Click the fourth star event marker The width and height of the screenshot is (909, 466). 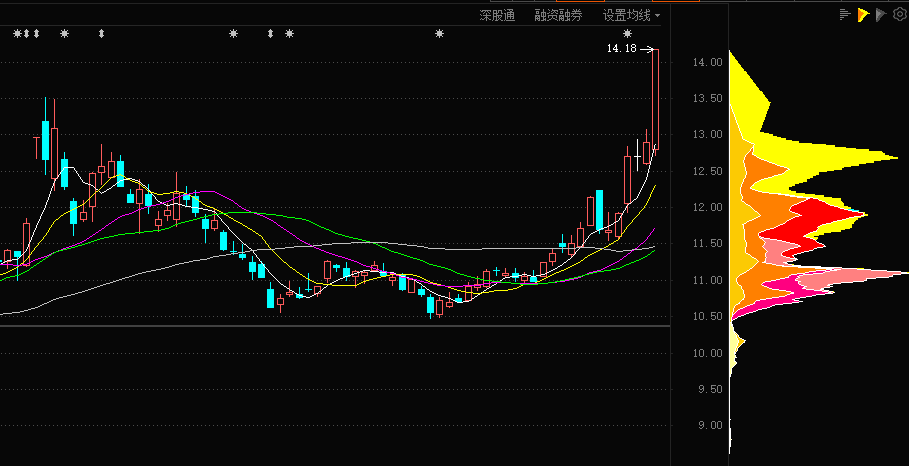point(289,34)
